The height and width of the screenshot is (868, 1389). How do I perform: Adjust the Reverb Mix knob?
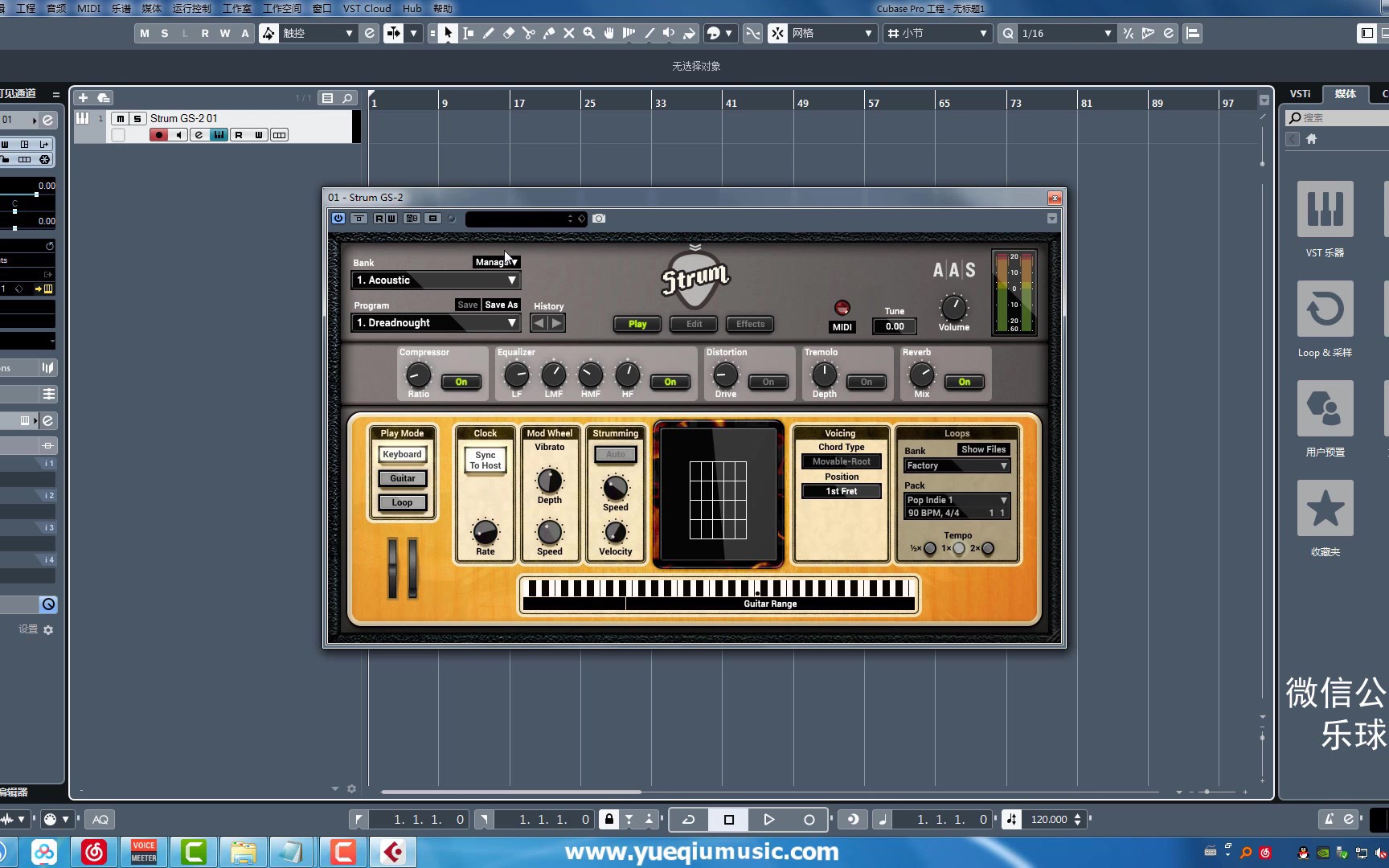[921, 375]
